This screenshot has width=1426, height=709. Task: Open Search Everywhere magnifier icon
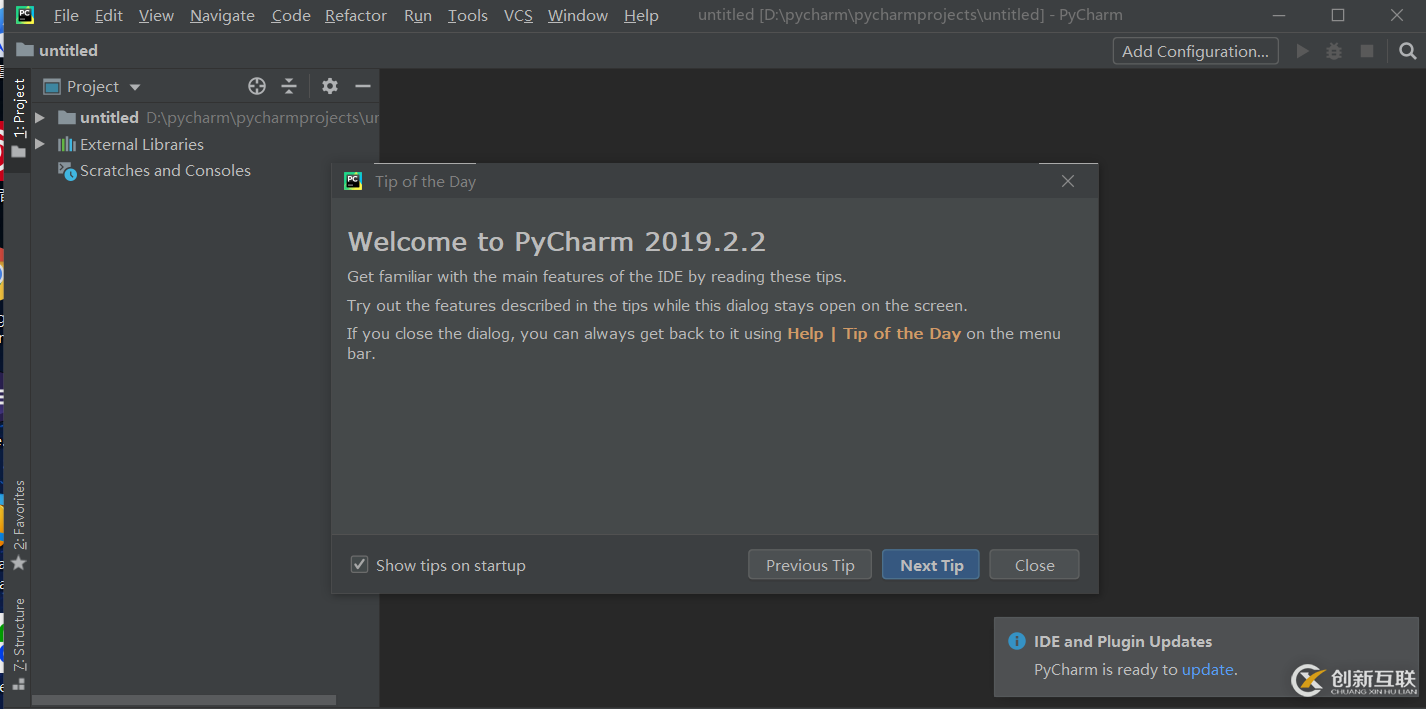[x=1407, y=51]
